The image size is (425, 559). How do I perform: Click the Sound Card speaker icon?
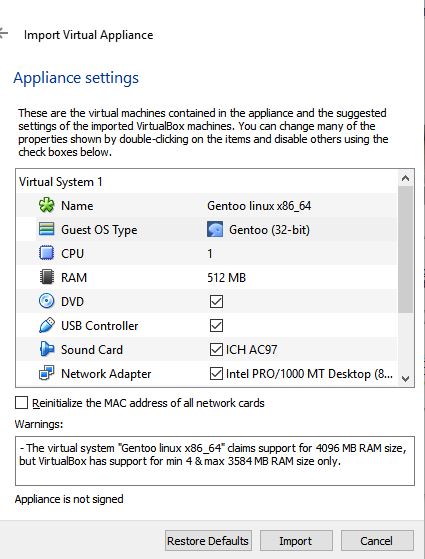tap(46, 349)
